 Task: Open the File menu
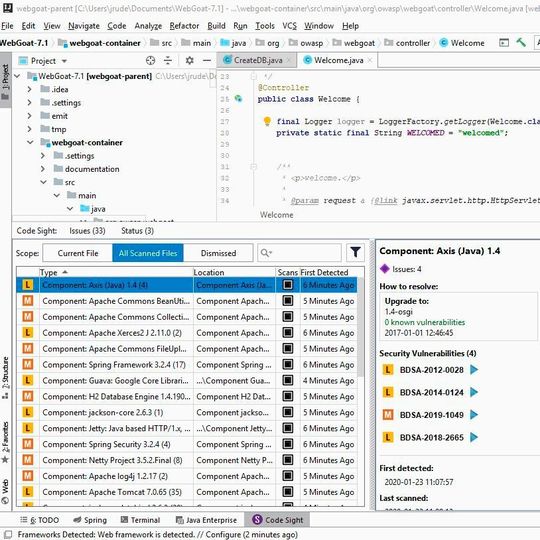(x=7, y=26)
